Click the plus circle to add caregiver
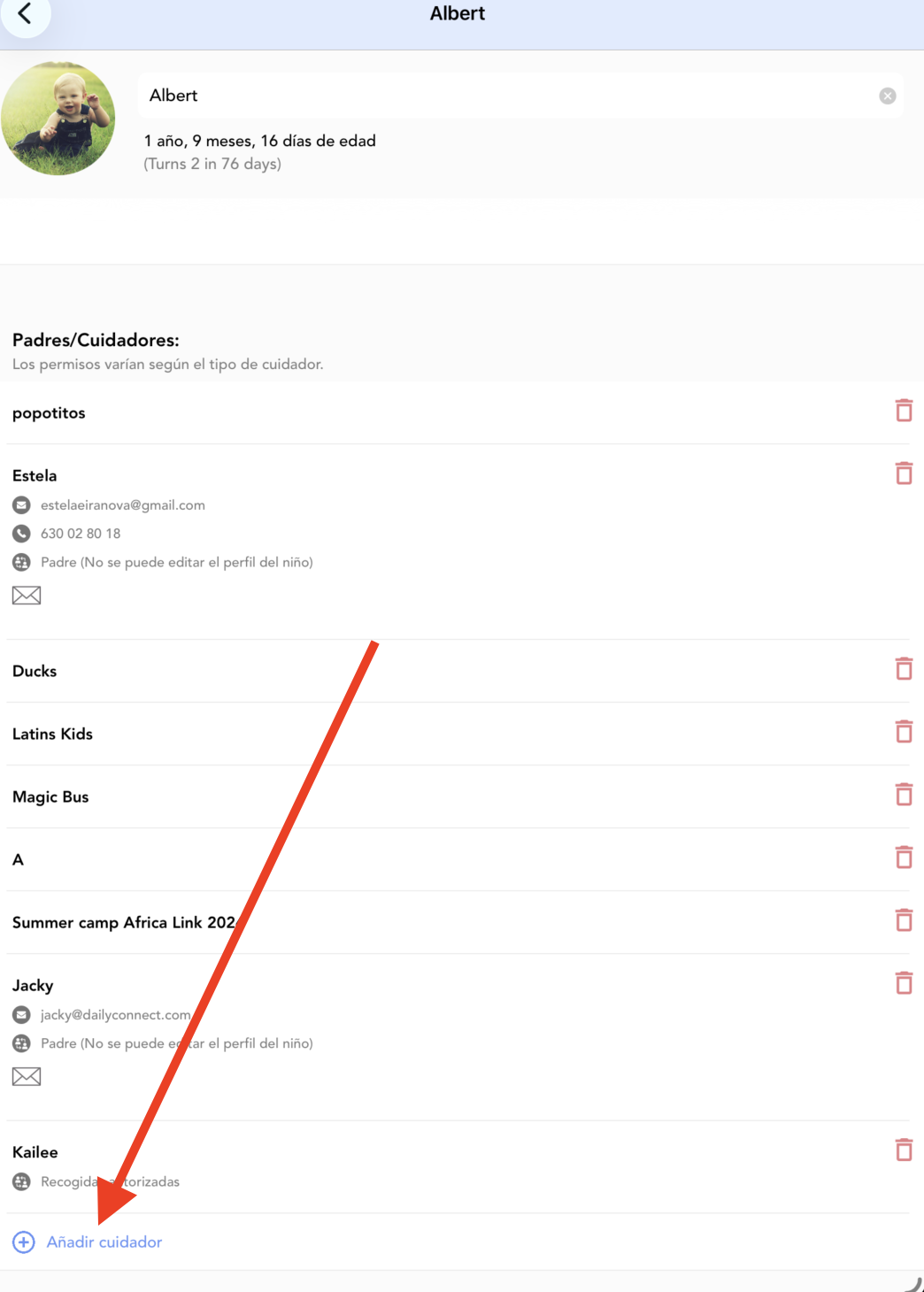Viewport: 924px width, 1292px height. [x=24, y=1242]
